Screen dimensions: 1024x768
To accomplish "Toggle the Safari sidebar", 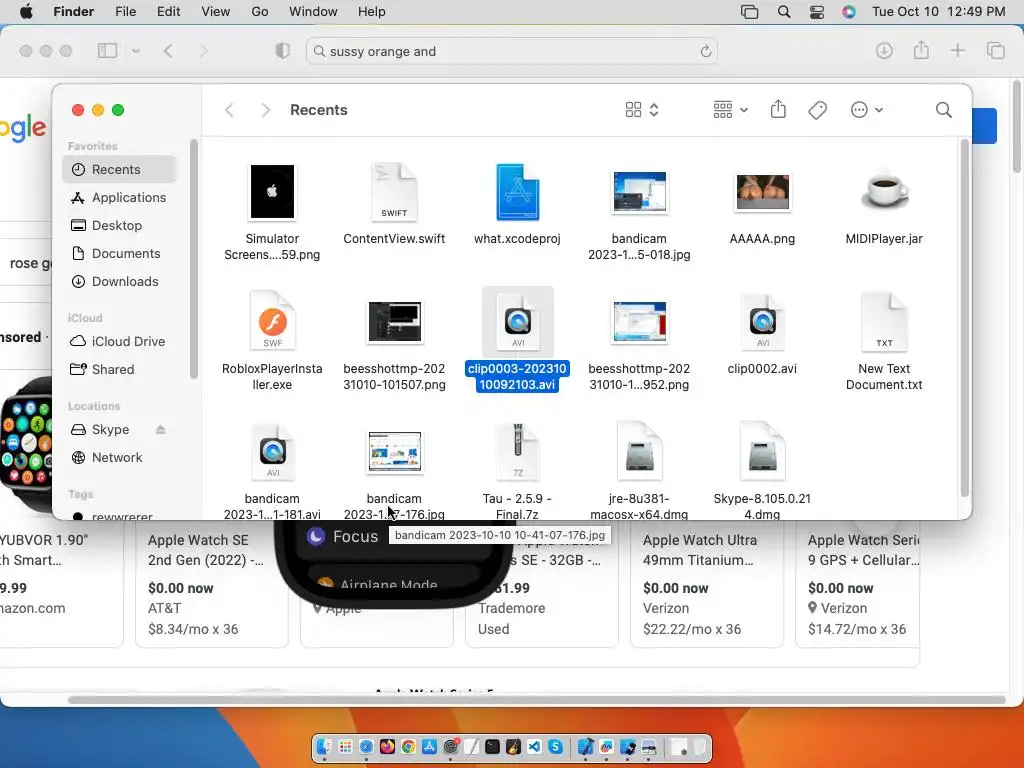I will 107,51.
